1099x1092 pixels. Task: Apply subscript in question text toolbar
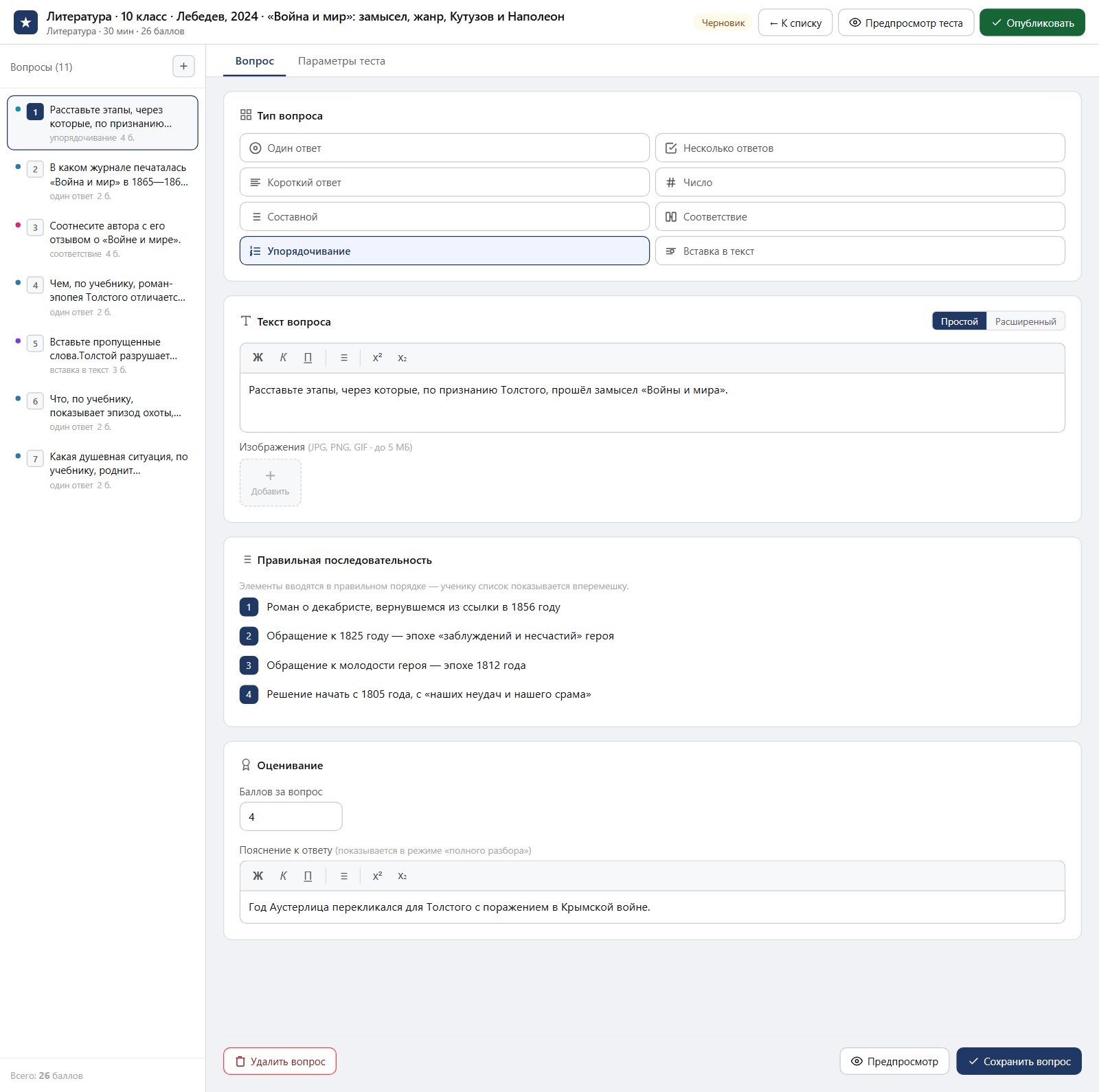point(403,358)
